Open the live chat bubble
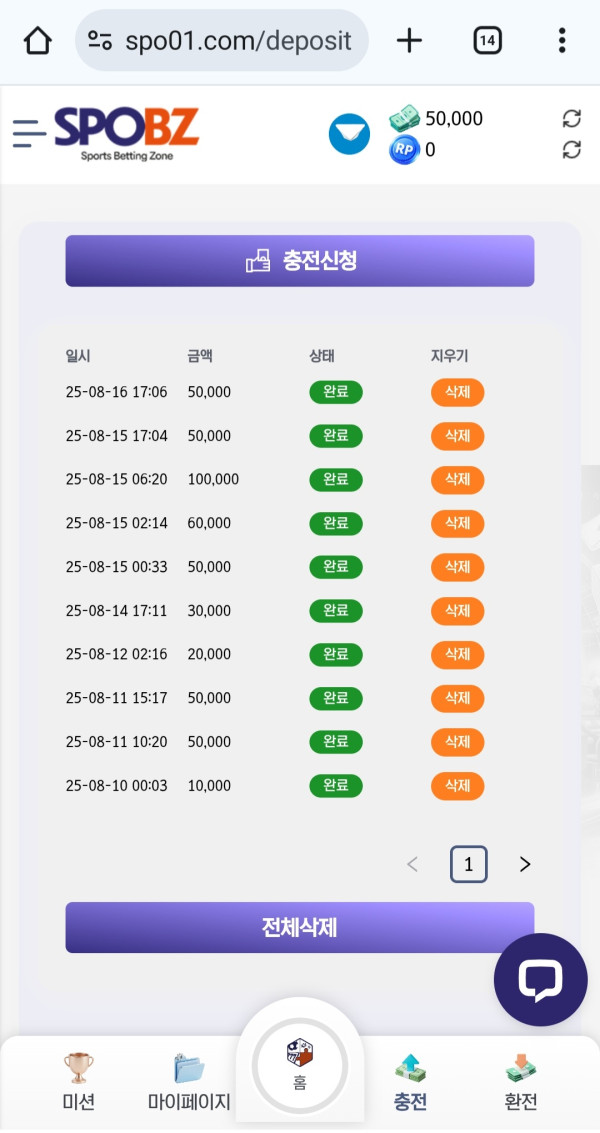 540,980
